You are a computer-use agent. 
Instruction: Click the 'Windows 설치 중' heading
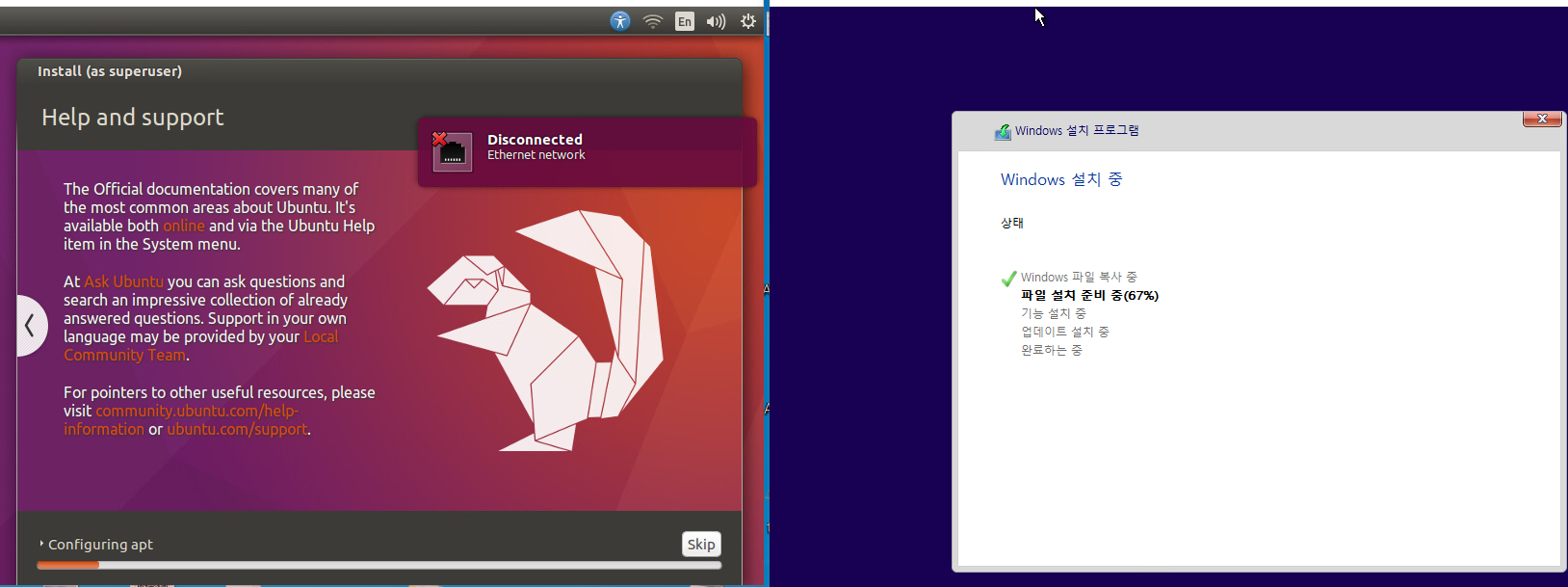point(1061,179)
